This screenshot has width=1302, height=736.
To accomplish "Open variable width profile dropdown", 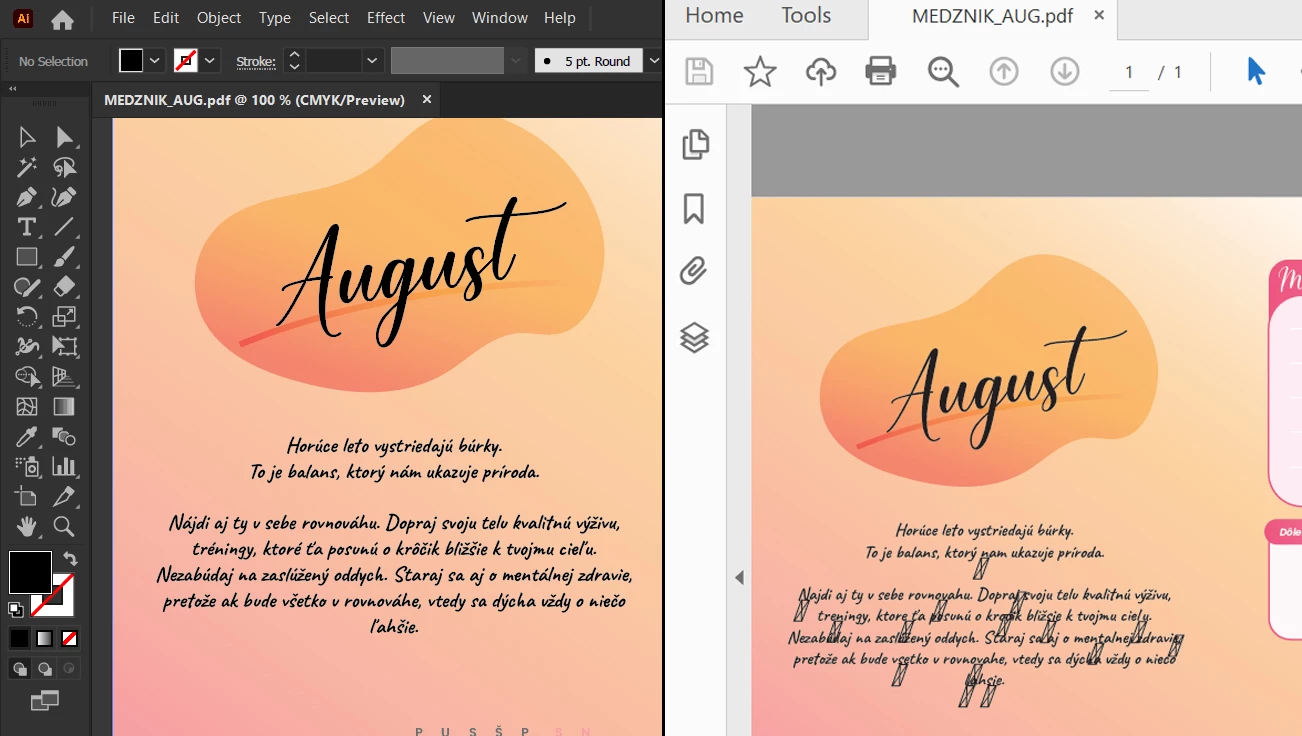I will (x=516, y=61).
